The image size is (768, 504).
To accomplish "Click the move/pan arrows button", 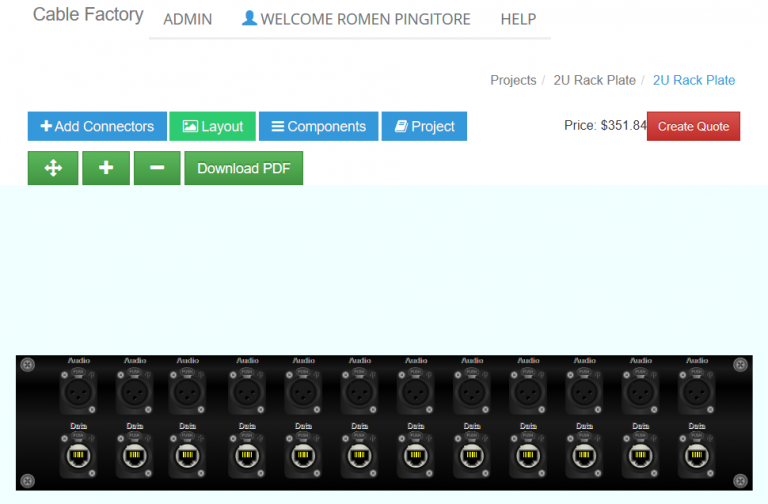I will tap(53, 168).
